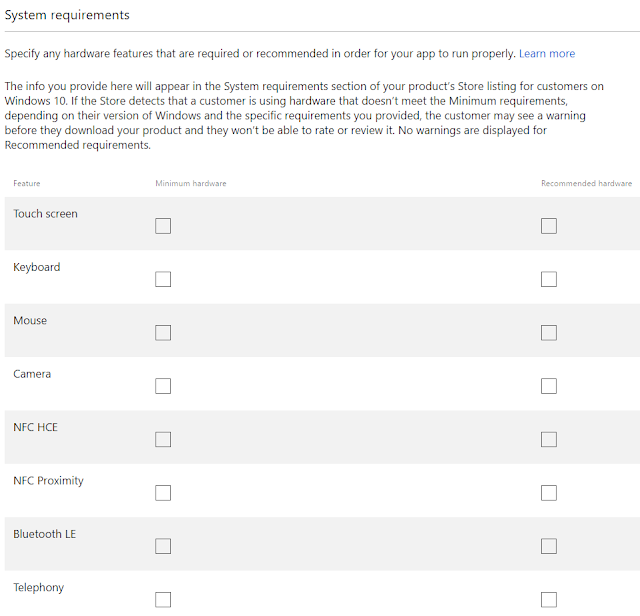Viewport: 640px width, 616px height.
Task: Check Bluetooth LE minimum hardware box
Action: pyautogui.click(x=163, y=546)
